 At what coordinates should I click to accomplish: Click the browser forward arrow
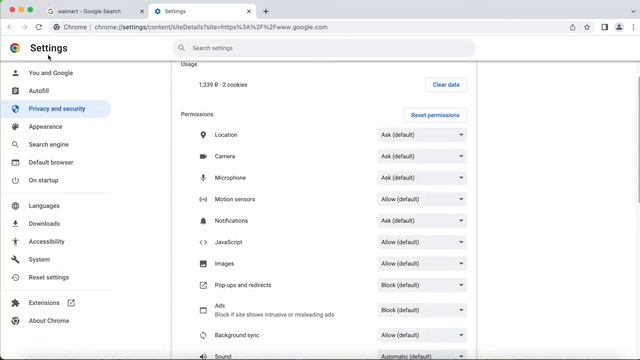(24, 27)
